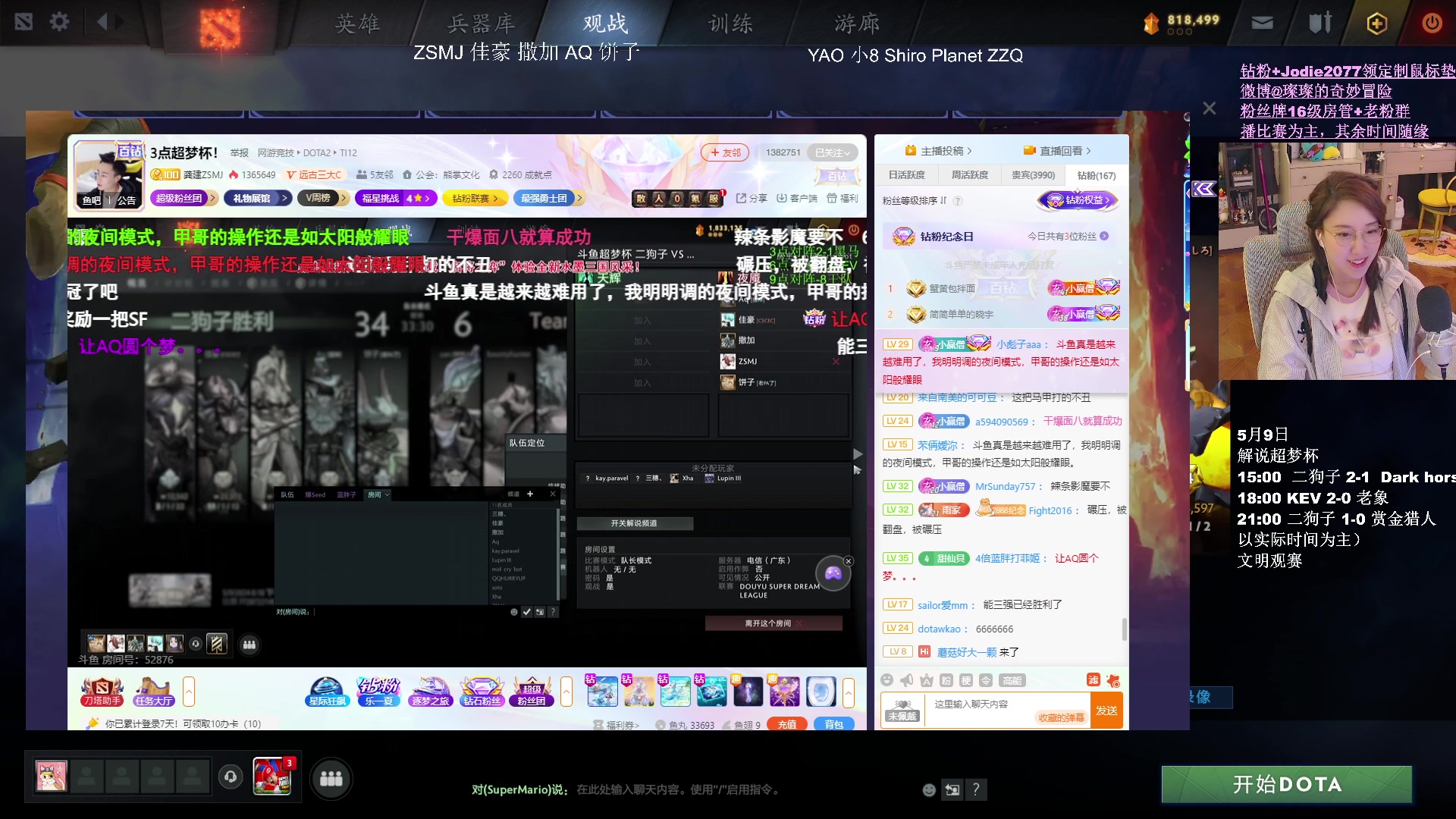Screen dimensions: 1456x819
Task: Switch to the 英雄 tab
Action: (x=357, y=24)
